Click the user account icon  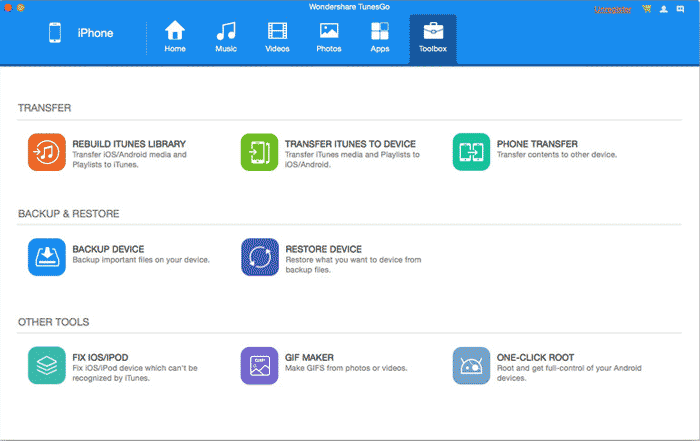point(664,9)
